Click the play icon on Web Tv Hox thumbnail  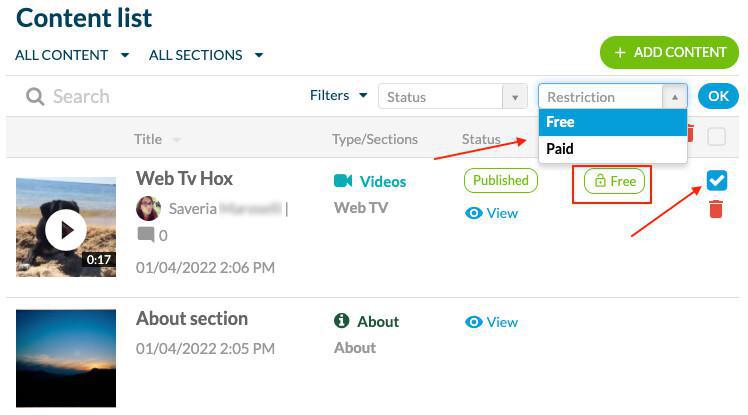(66, 230)
